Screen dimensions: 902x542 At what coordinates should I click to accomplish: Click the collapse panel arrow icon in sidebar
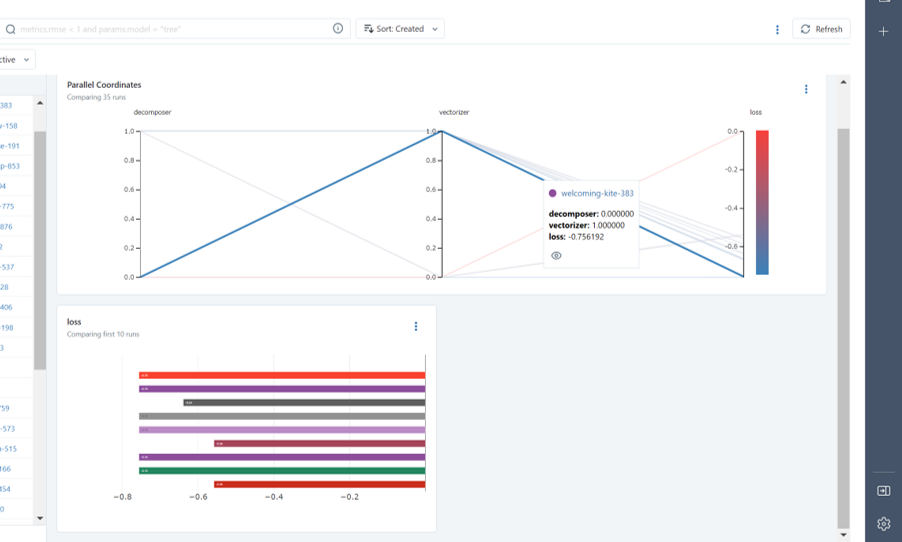(x=884, y=491)
